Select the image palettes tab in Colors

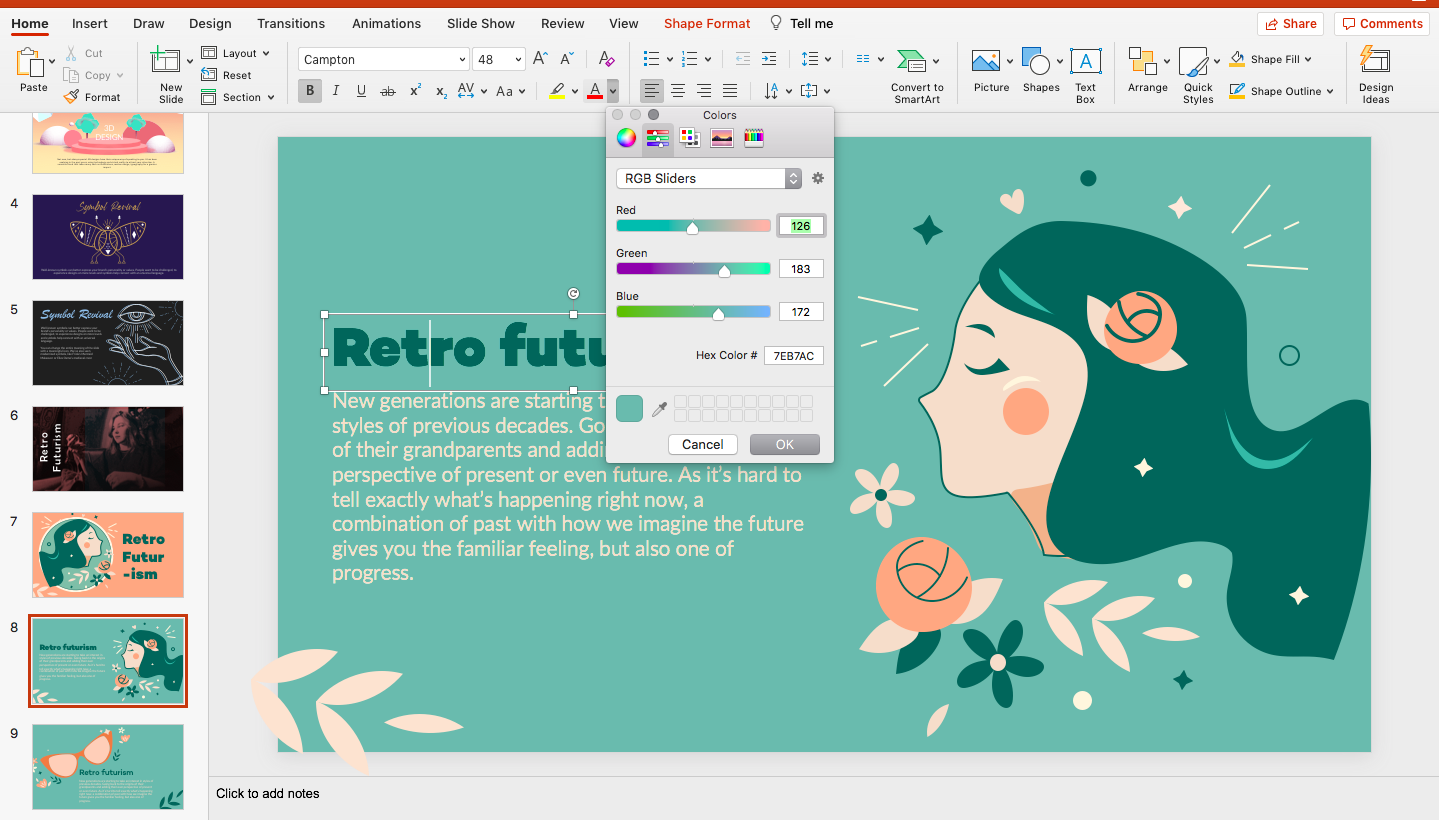click(x=722, y=138)
